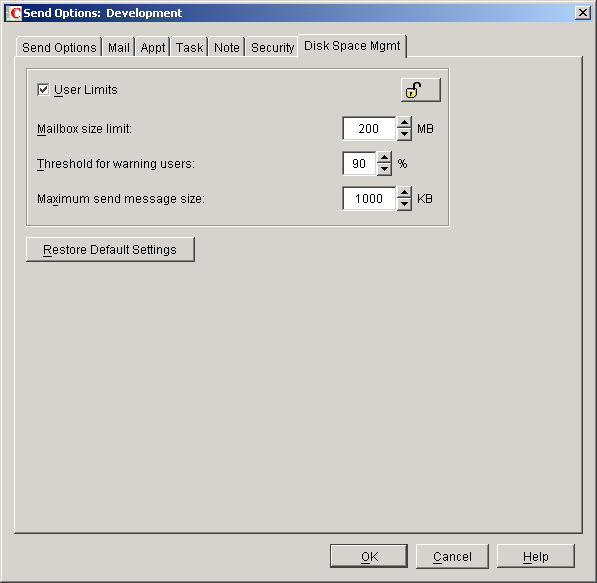The width and height of the screenshot is (597, 583).
Task: Open Help for this dialog
Action: pyautogui.click(x=536, y=557)
